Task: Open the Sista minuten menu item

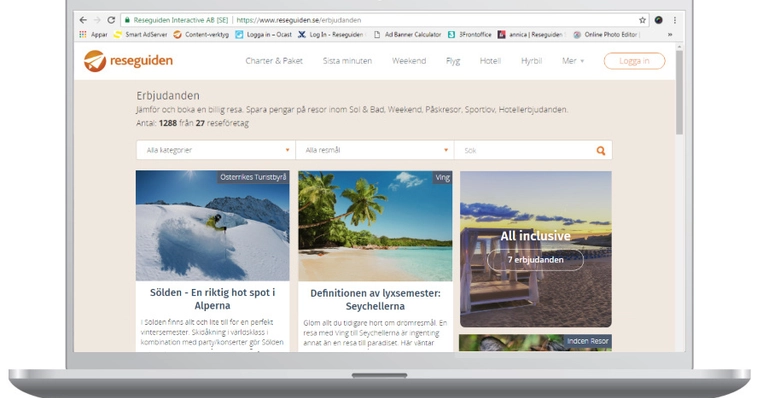Action: coord(347,61)
